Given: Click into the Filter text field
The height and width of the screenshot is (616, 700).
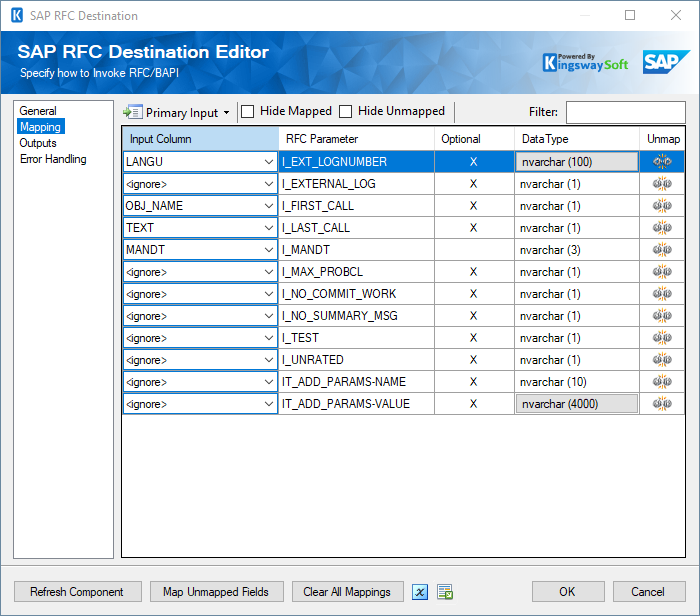Looking at the screenshot, I should [x=625, y=112].
